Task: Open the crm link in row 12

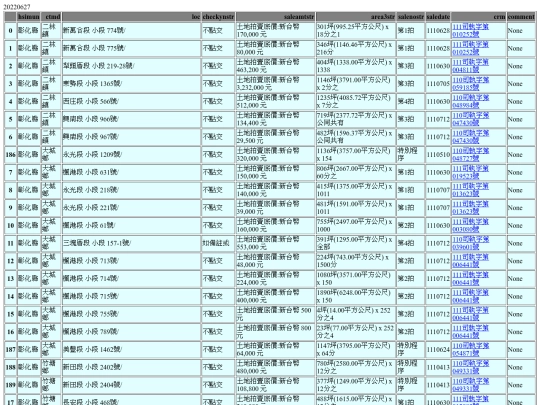Action: 470,261
